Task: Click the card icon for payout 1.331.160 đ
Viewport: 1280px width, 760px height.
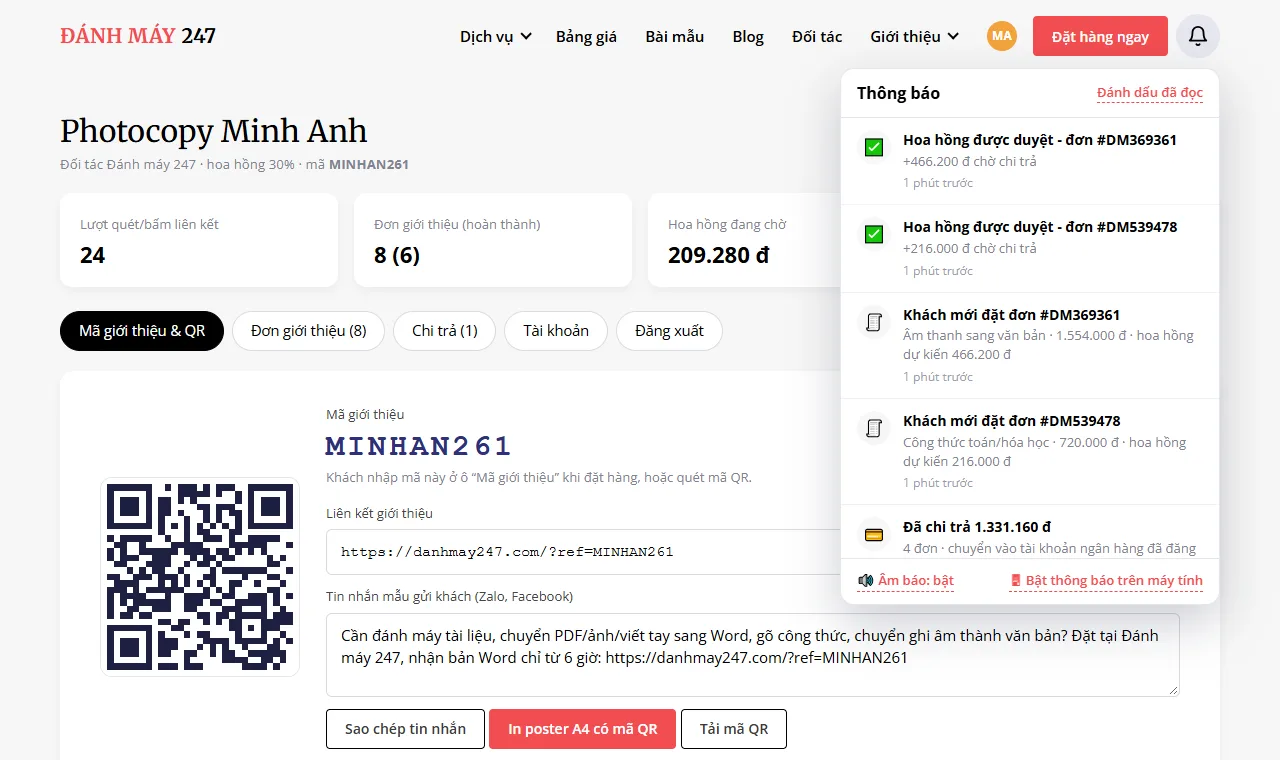Action: [874, 535]
